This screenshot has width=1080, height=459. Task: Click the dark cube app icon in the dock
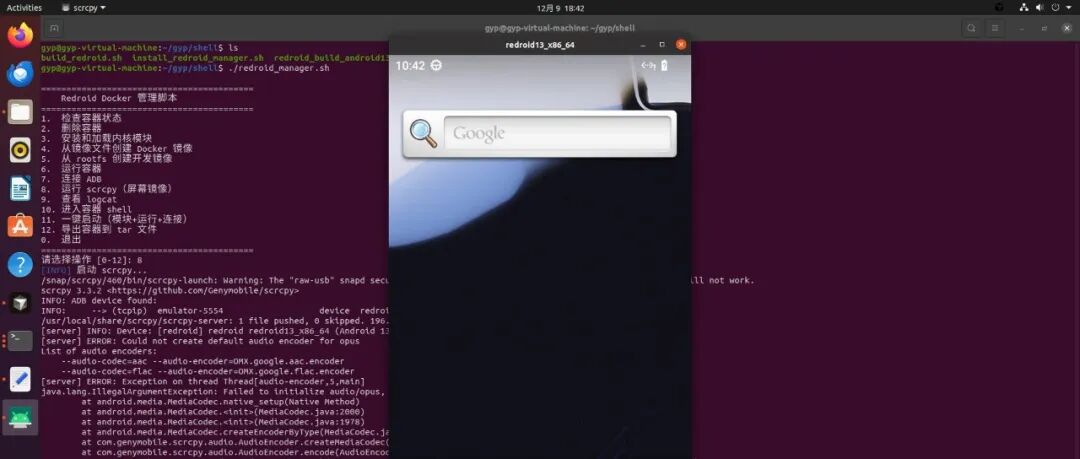pos(20,302)
